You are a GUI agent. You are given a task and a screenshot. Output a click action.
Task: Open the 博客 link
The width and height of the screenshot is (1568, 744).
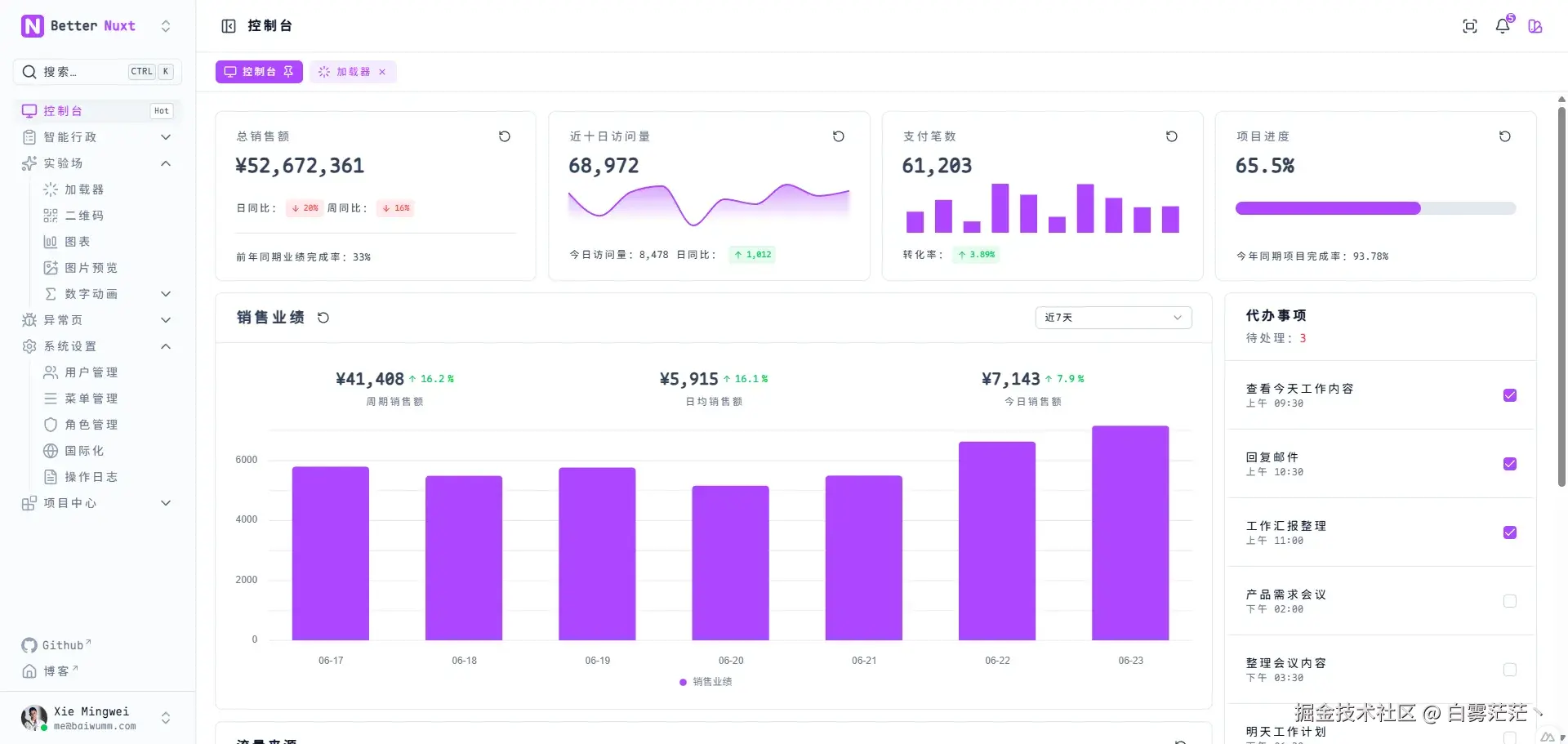[50, 671]
